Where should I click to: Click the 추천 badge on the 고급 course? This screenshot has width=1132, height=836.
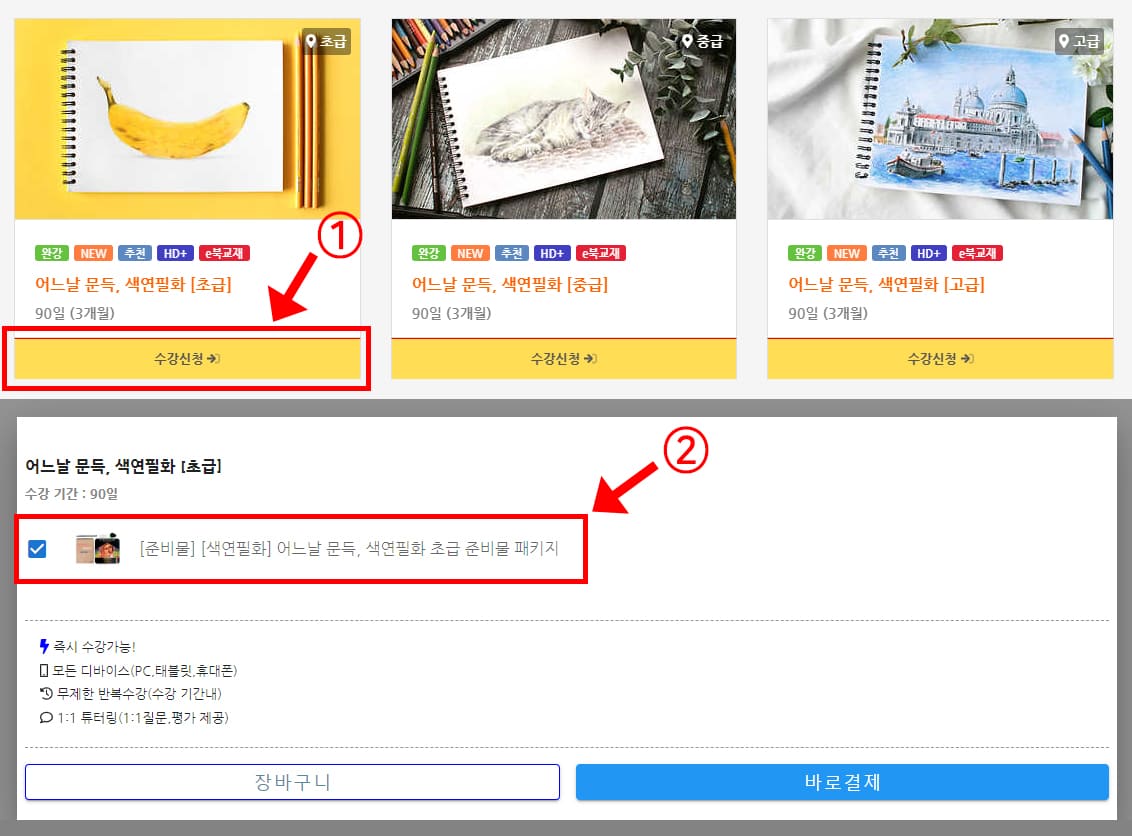[888, 253]
